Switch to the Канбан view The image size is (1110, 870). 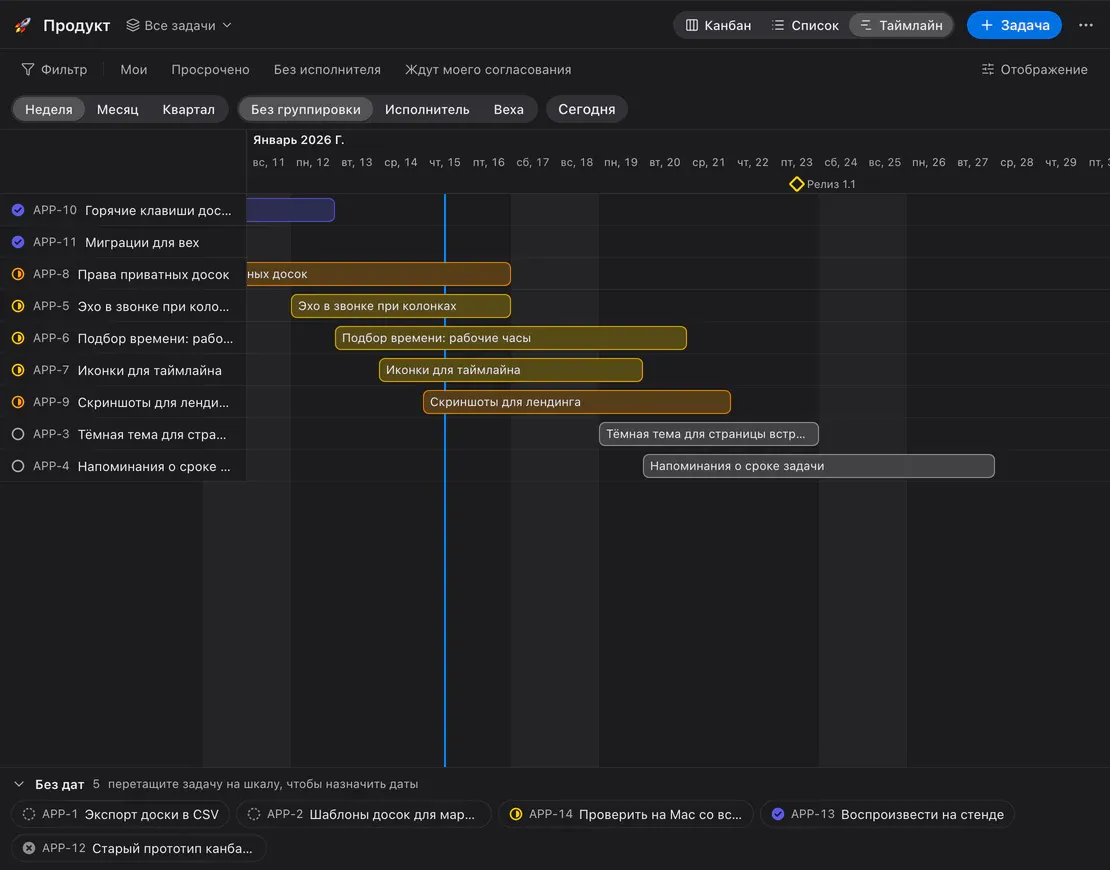pos(719,25)
